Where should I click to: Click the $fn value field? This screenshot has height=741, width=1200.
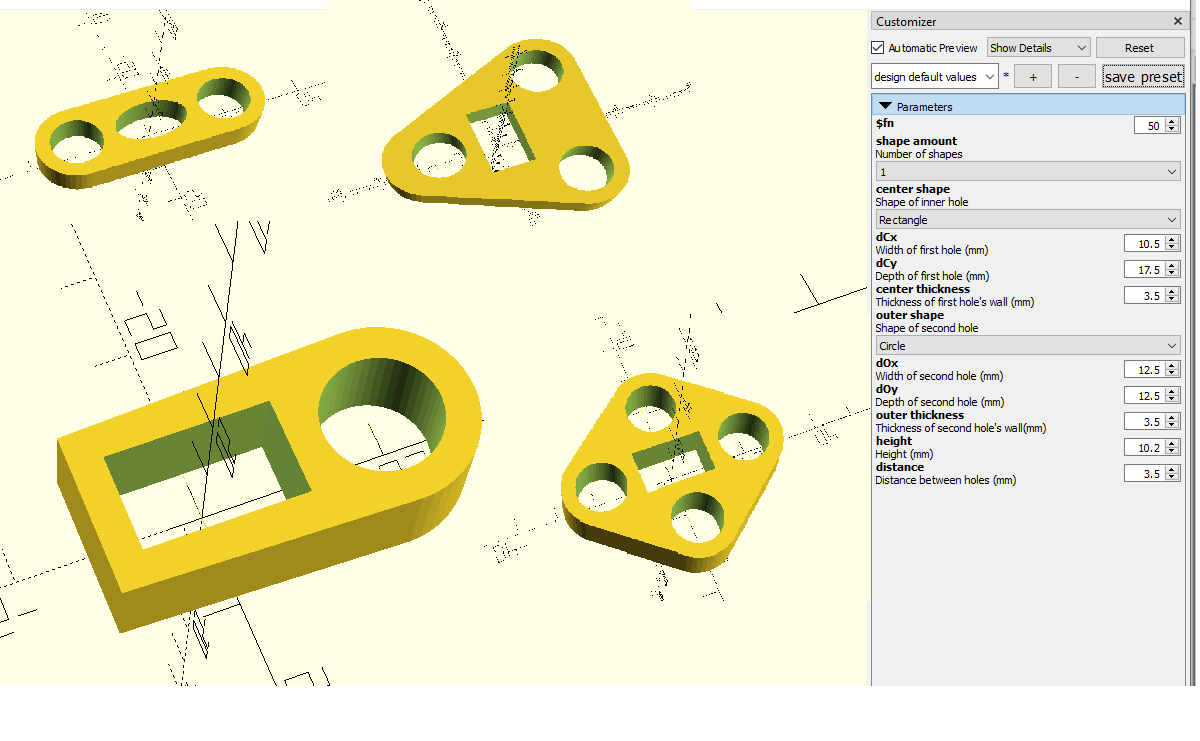click(x=1149, y=126)
